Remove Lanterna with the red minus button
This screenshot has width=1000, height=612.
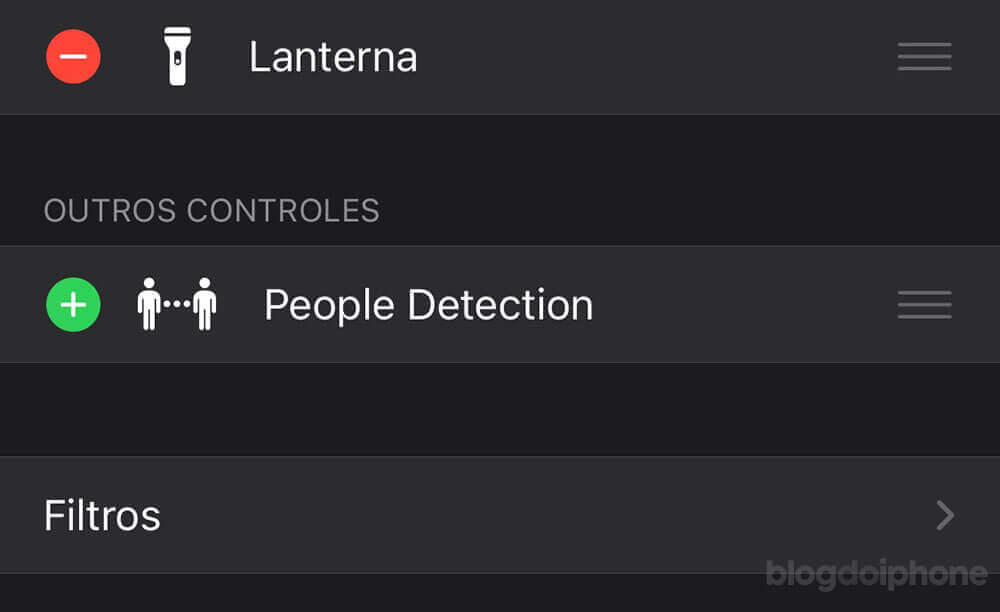(73, 56)
